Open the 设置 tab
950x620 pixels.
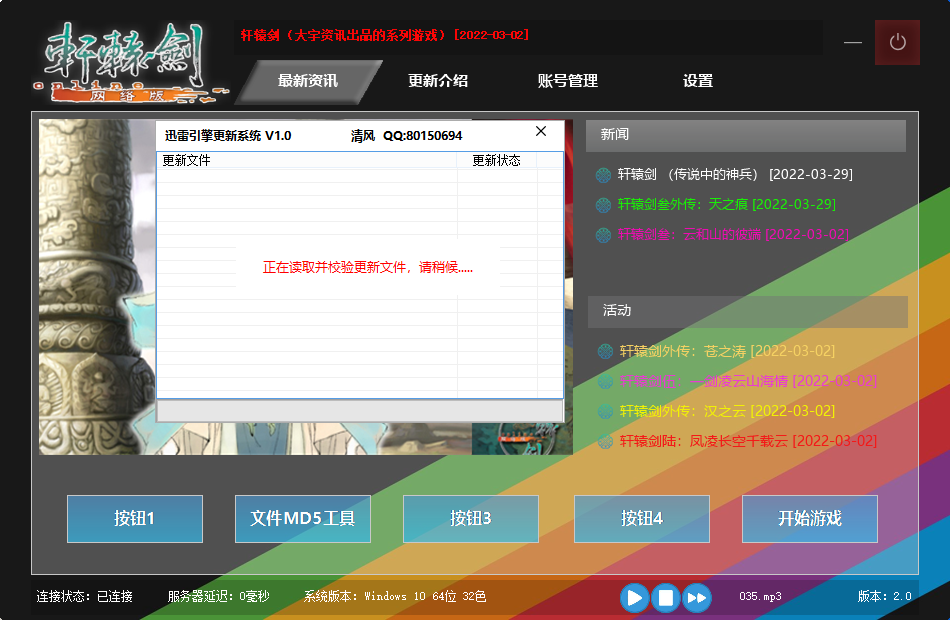click(x=698, y=81)
